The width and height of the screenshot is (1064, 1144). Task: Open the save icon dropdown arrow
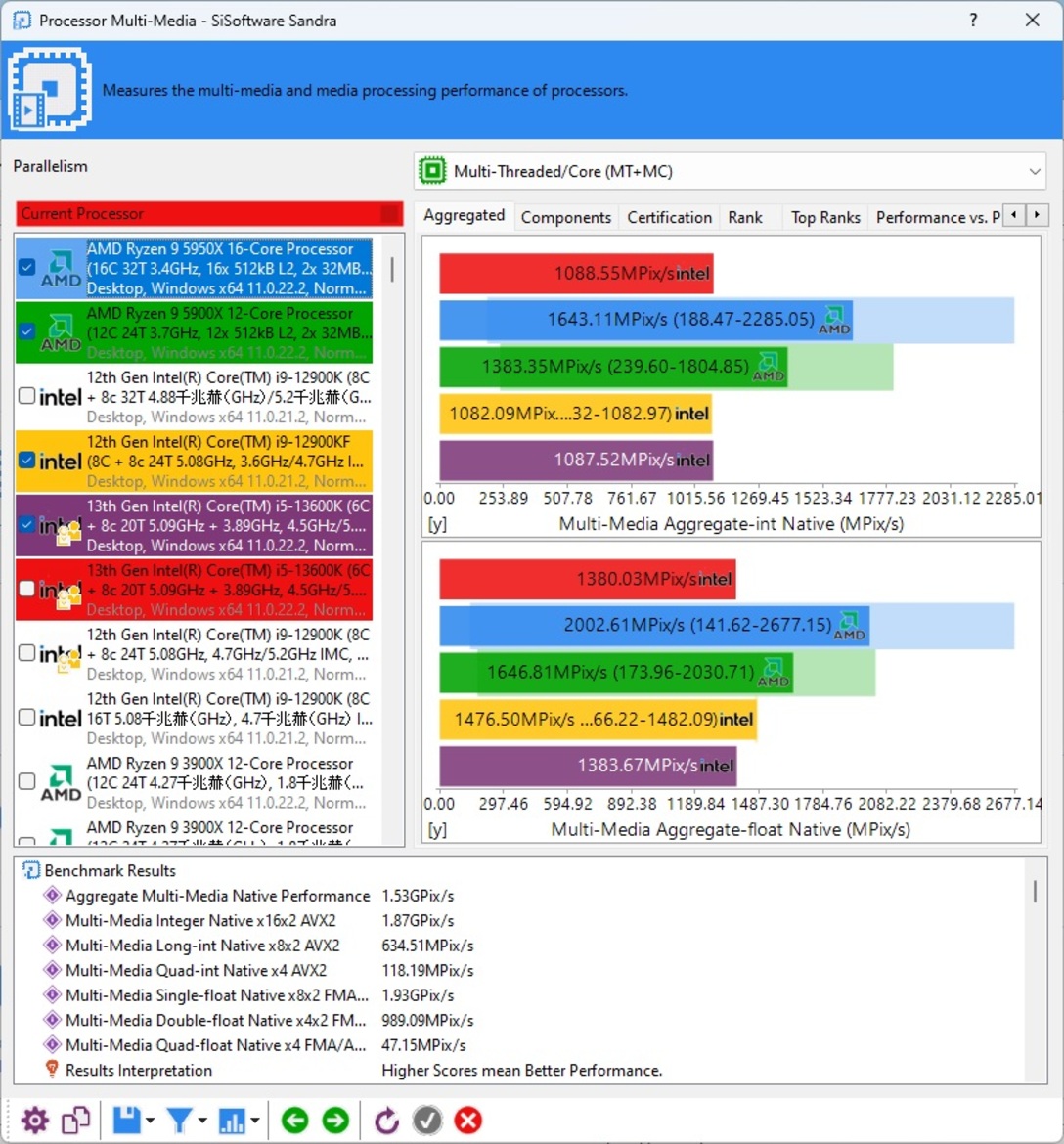[x=151, y=1121]
